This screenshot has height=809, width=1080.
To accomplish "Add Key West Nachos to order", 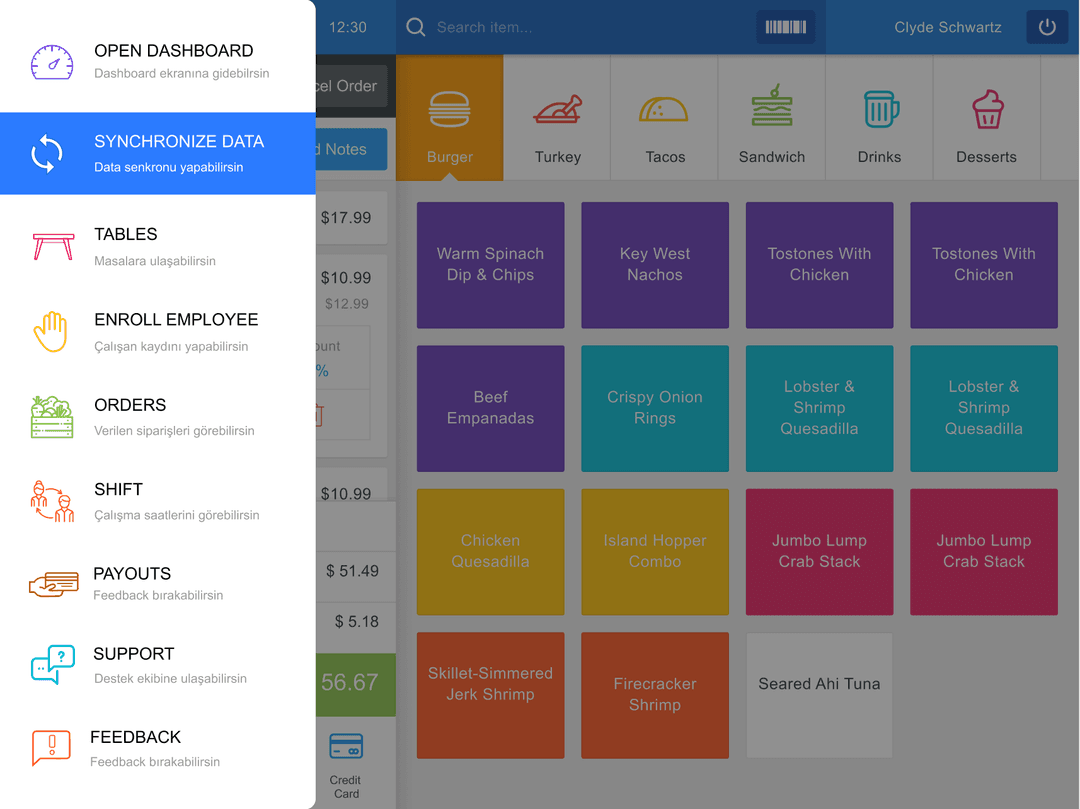I will click(x=655, y=265).
